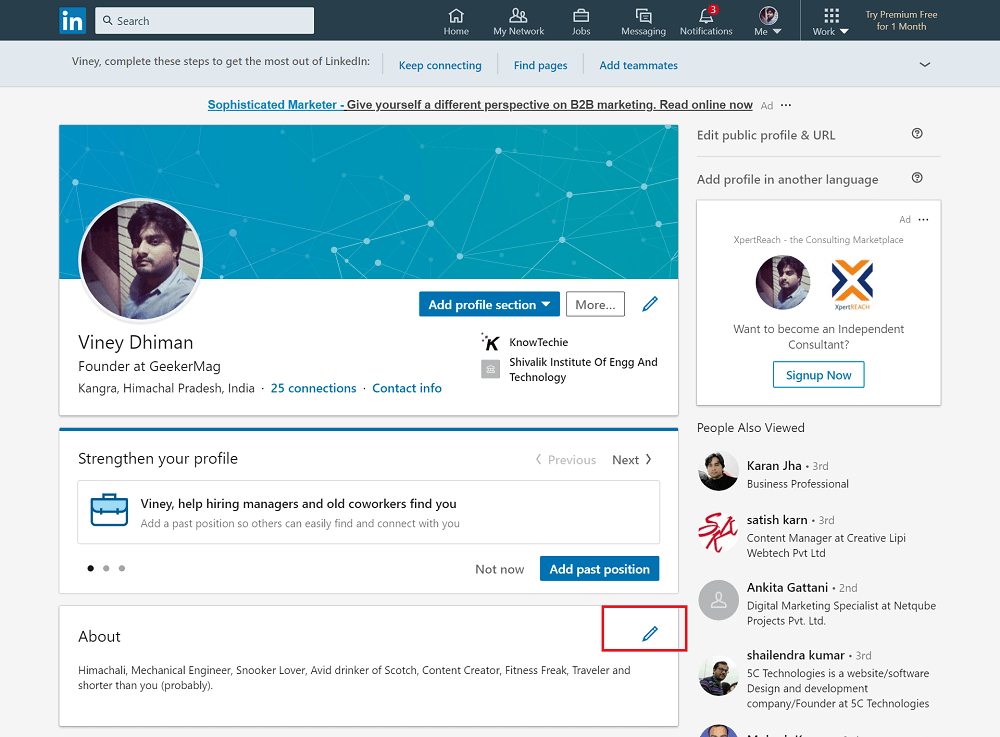Click the Add teammates link
1000x737 pixels.
pos(638,65)
